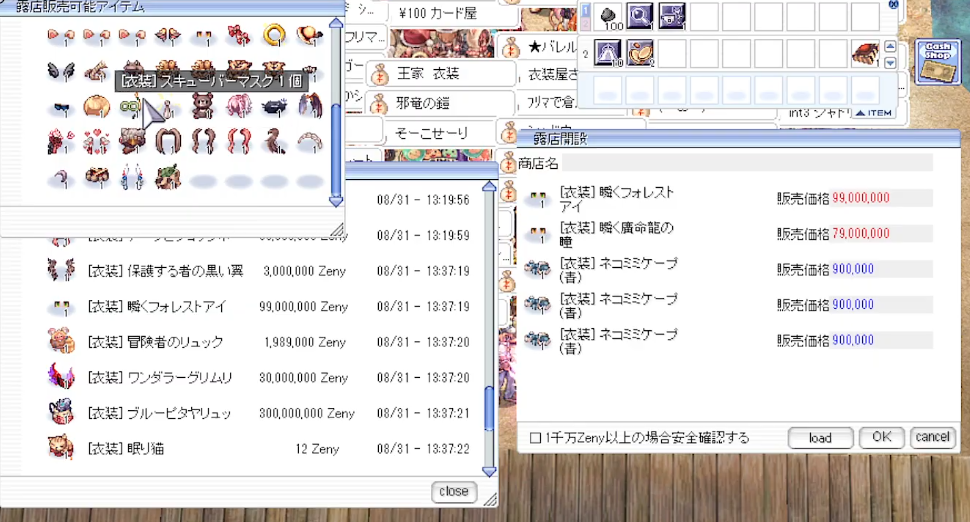This screenshot has height=522, width=970.
Task: Collapse the ITEM hotbar panel
Action: 875,113
